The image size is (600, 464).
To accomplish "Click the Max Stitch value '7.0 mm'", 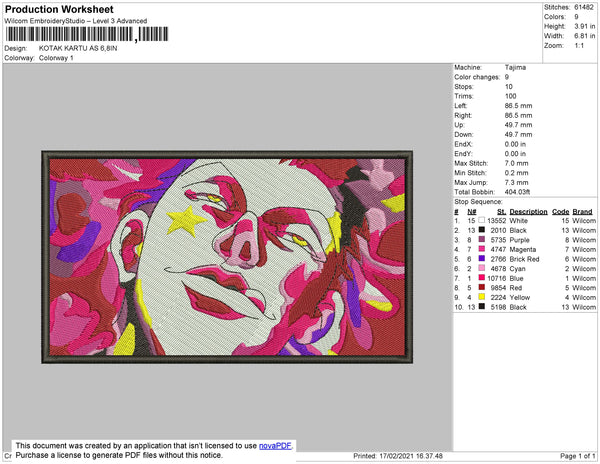I will (516, 163).
